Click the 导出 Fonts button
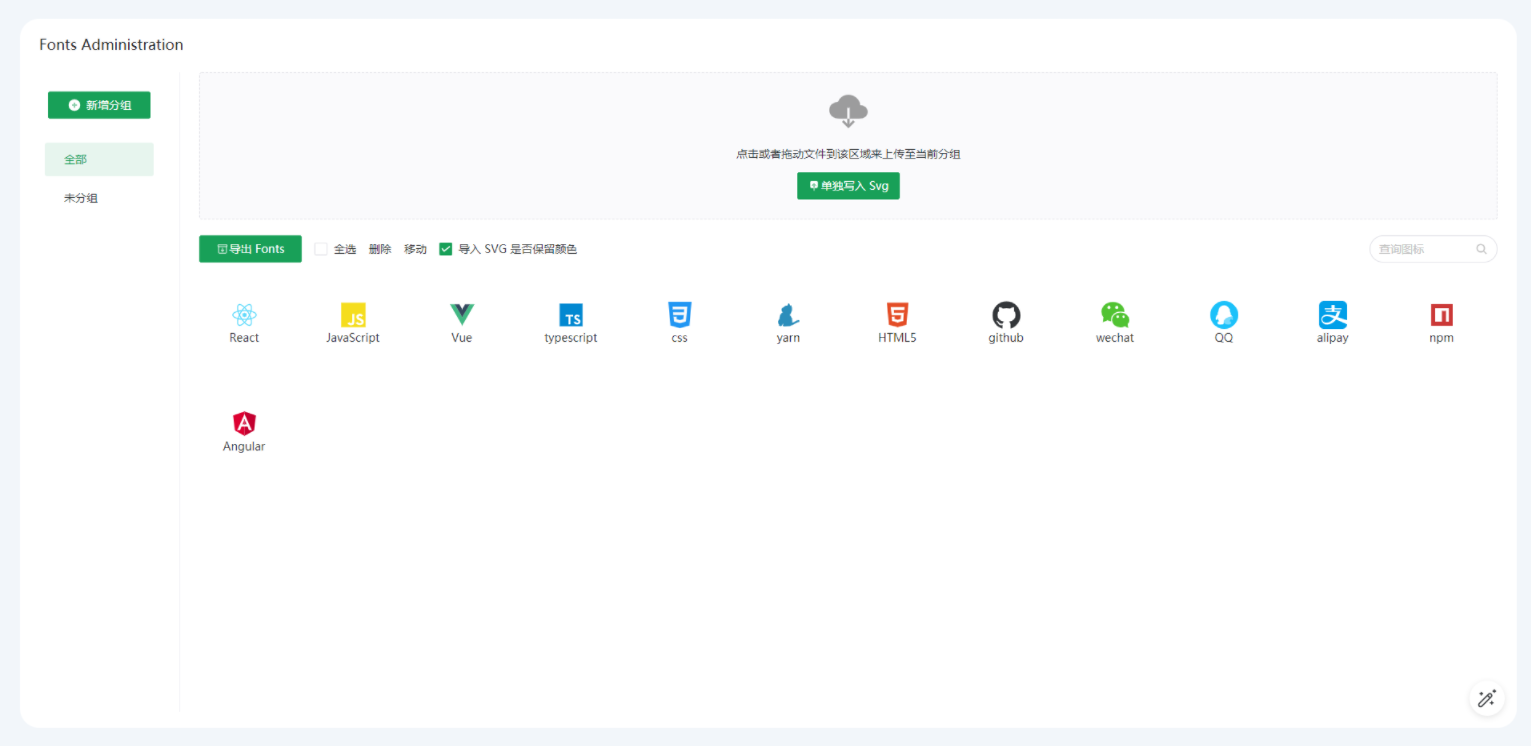Image resolution: width=1531 pixels, height=746 pixels. pyautogui.click(x=250, y=249)
